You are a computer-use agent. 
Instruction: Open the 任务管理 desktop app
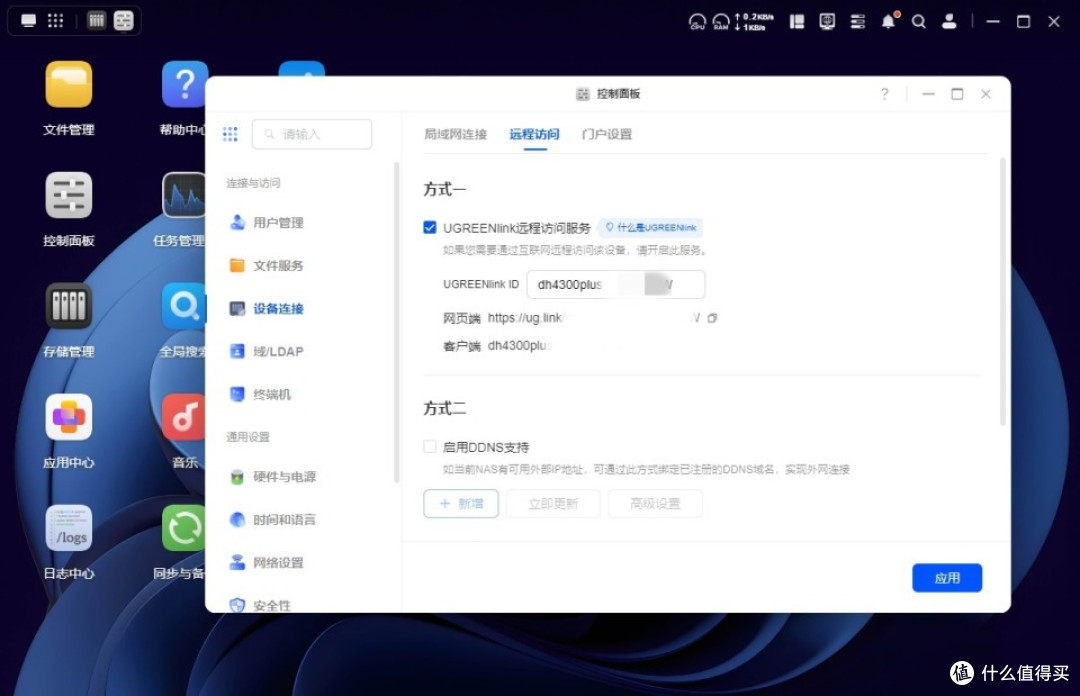(184, 196)
